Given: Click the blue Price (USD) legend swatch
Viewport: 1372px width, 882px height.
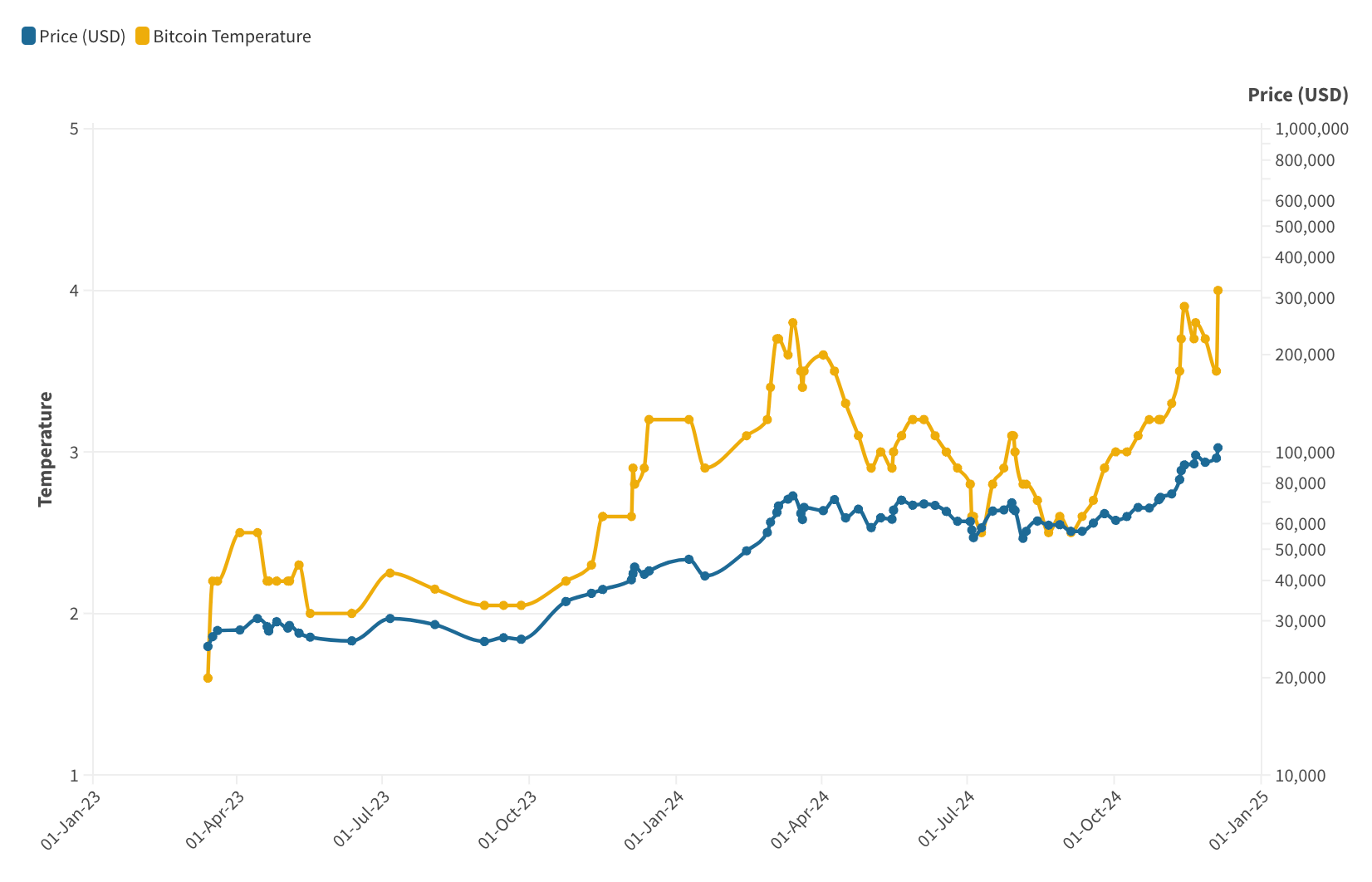Looking at the screenshot, I should tap(29, 37).
